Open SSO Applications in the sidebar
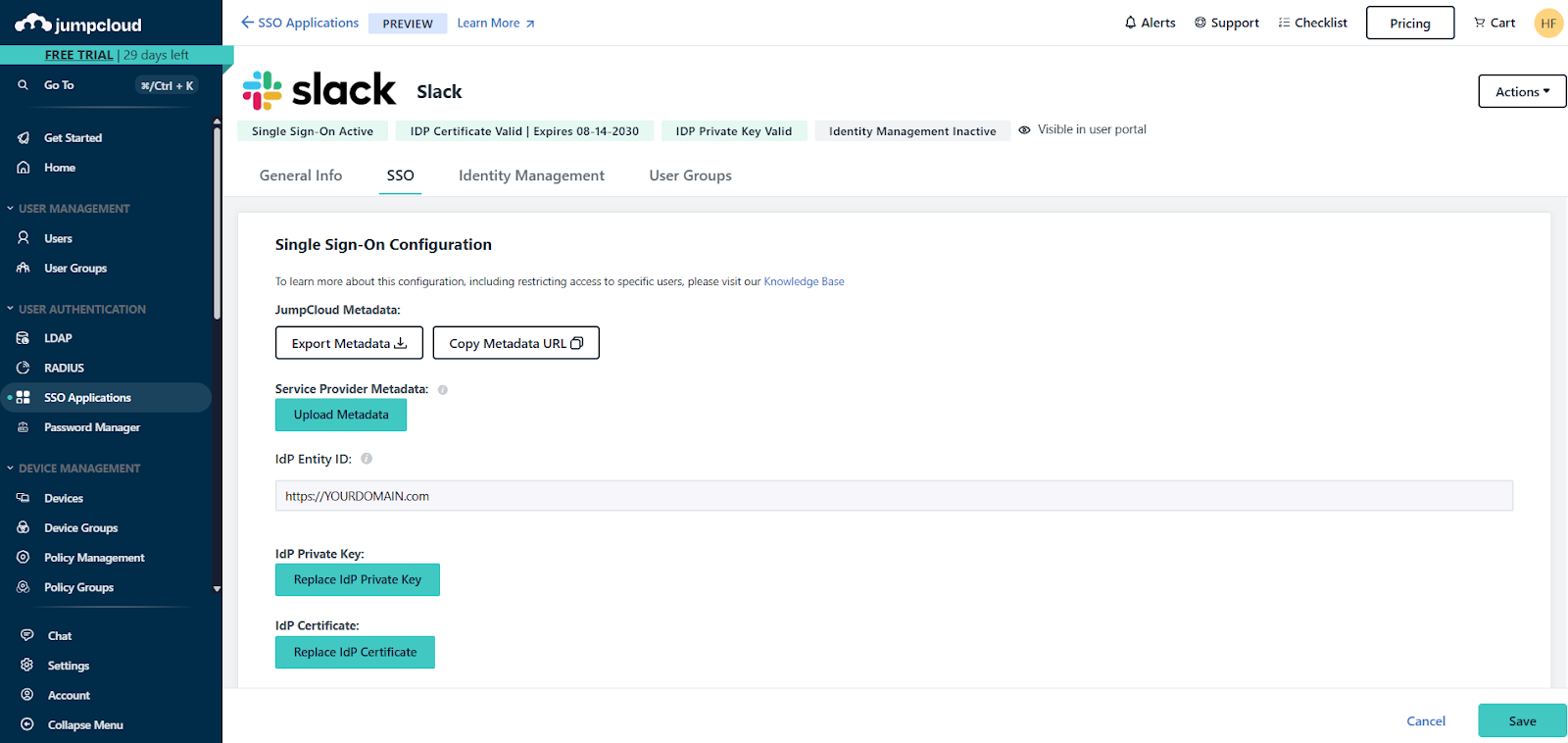Image resolution: width=1568 pixels, height=743 pixels. 106,397
